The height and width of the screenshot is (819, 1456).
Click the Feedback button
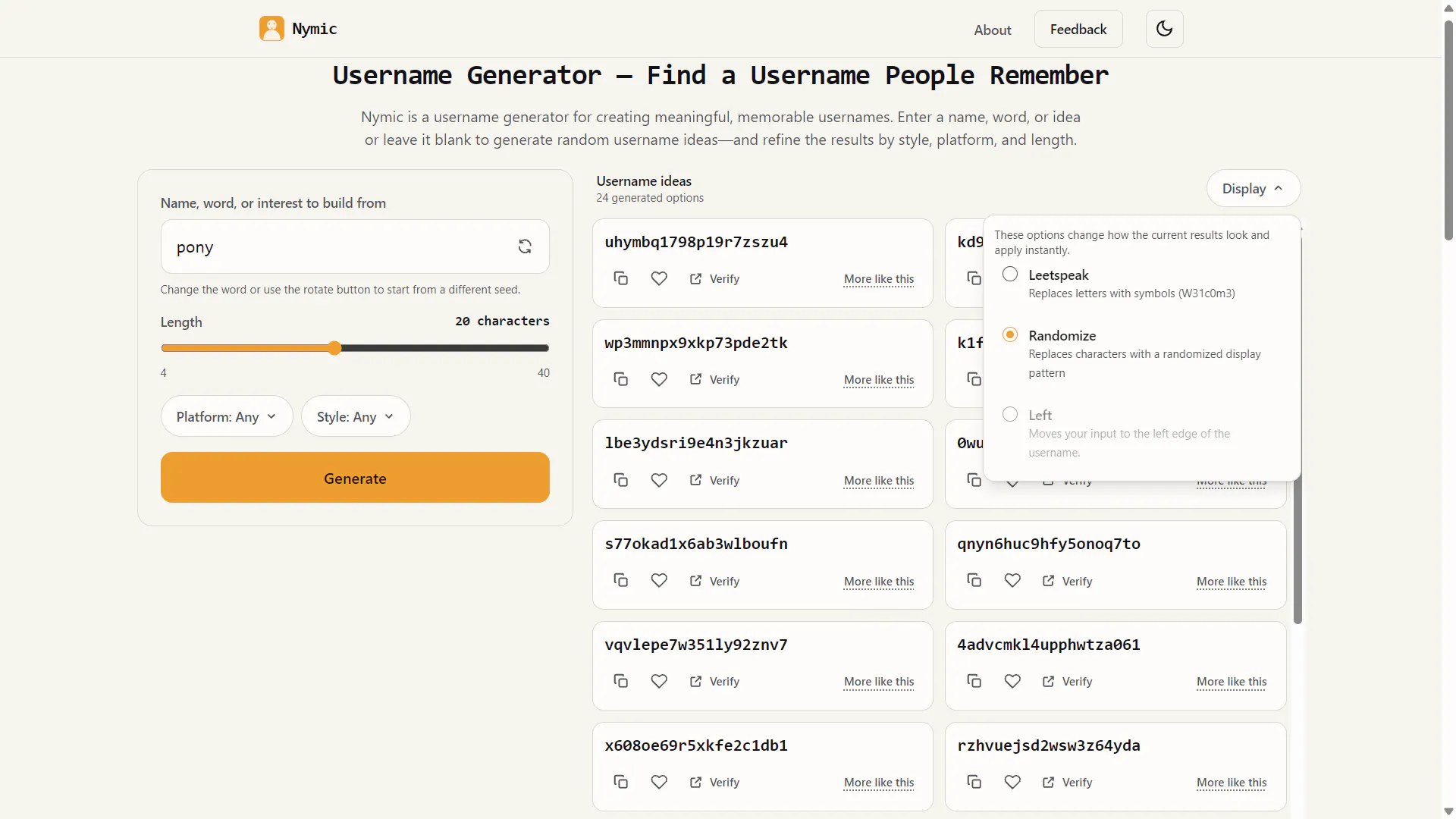[x=1078, y=29]
